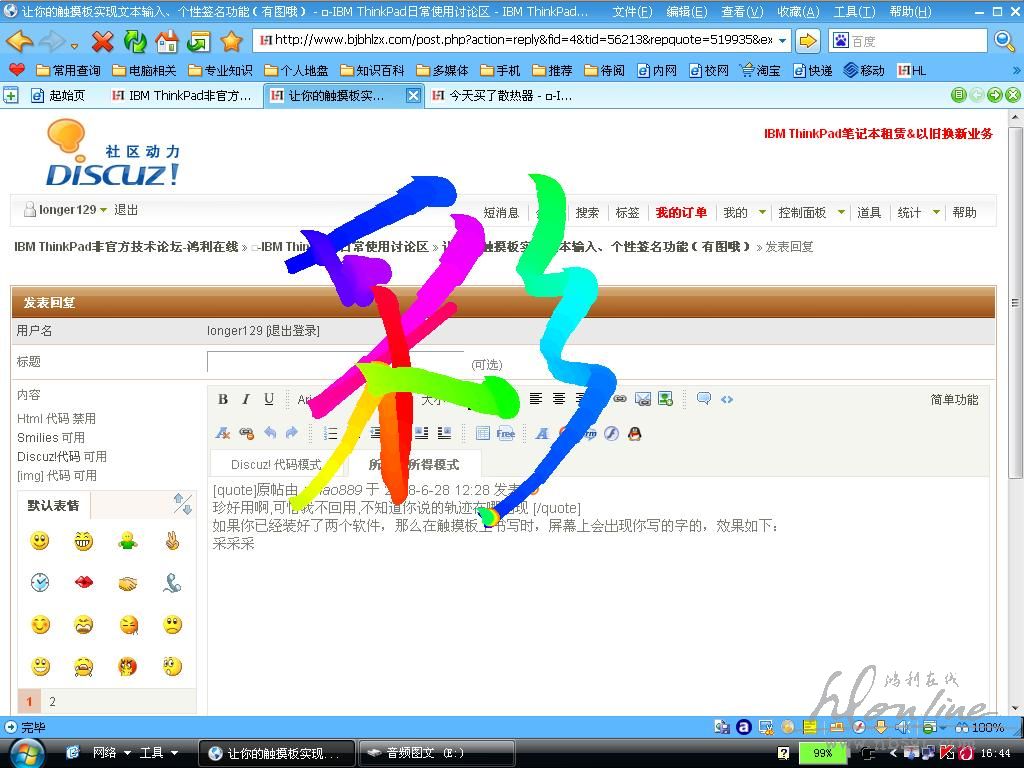
Task: Open the address bar URL dropdown
Action: pos(782,40)
